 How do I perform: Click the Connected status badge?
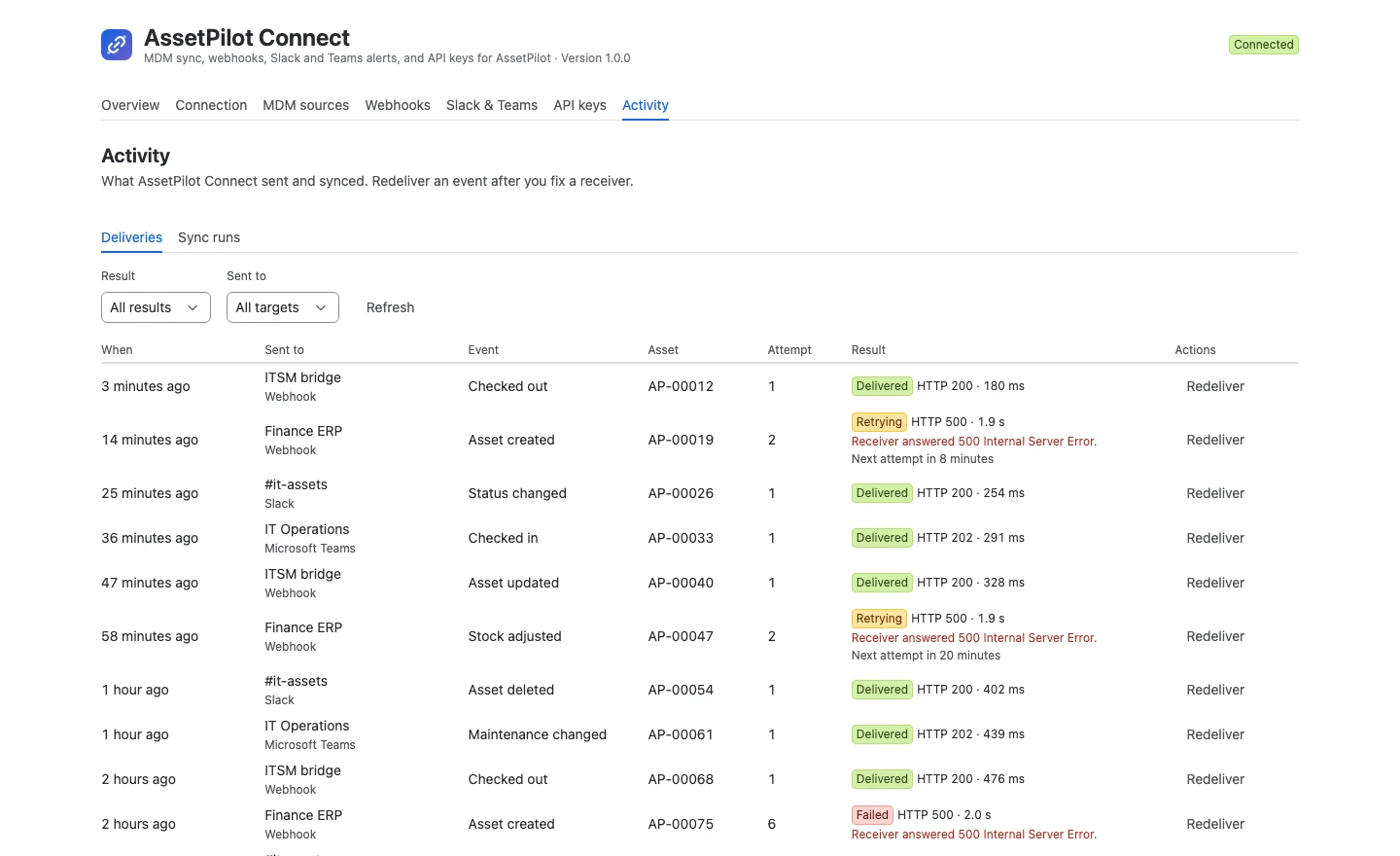pyautogui.click(x=1264, y=45)
